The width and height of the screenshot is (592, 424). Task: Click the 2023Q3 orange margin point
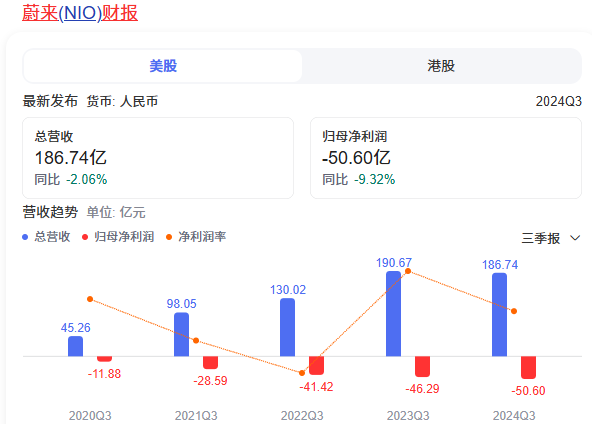(408, 271)
